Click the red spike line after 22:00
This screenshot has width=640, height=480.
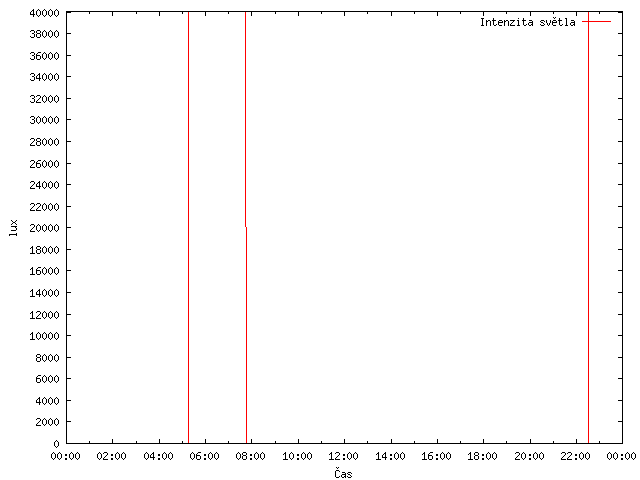[589, 228]
